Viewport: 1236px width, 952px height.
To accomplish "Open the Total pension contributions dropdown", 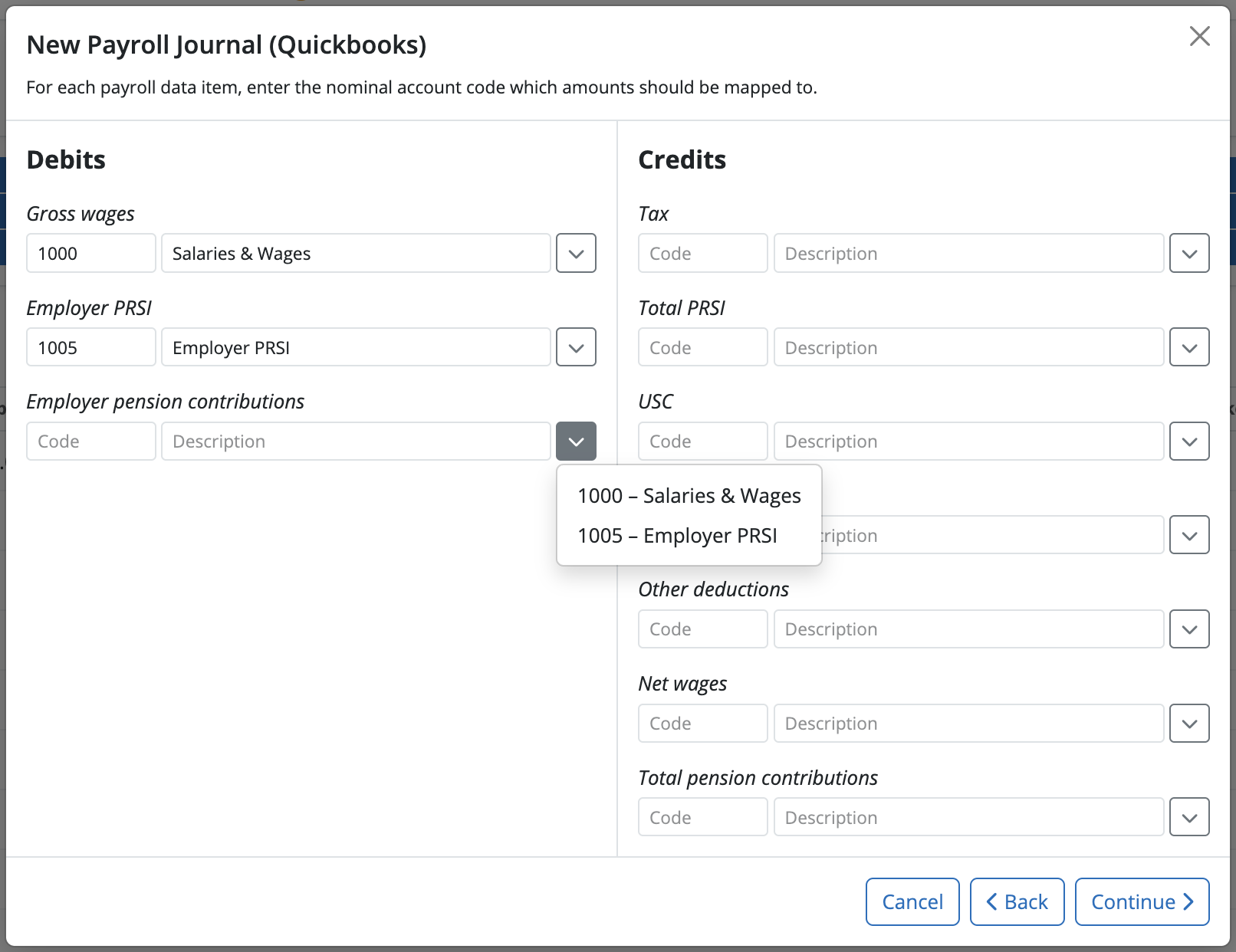I will (x=1189, y=817).
